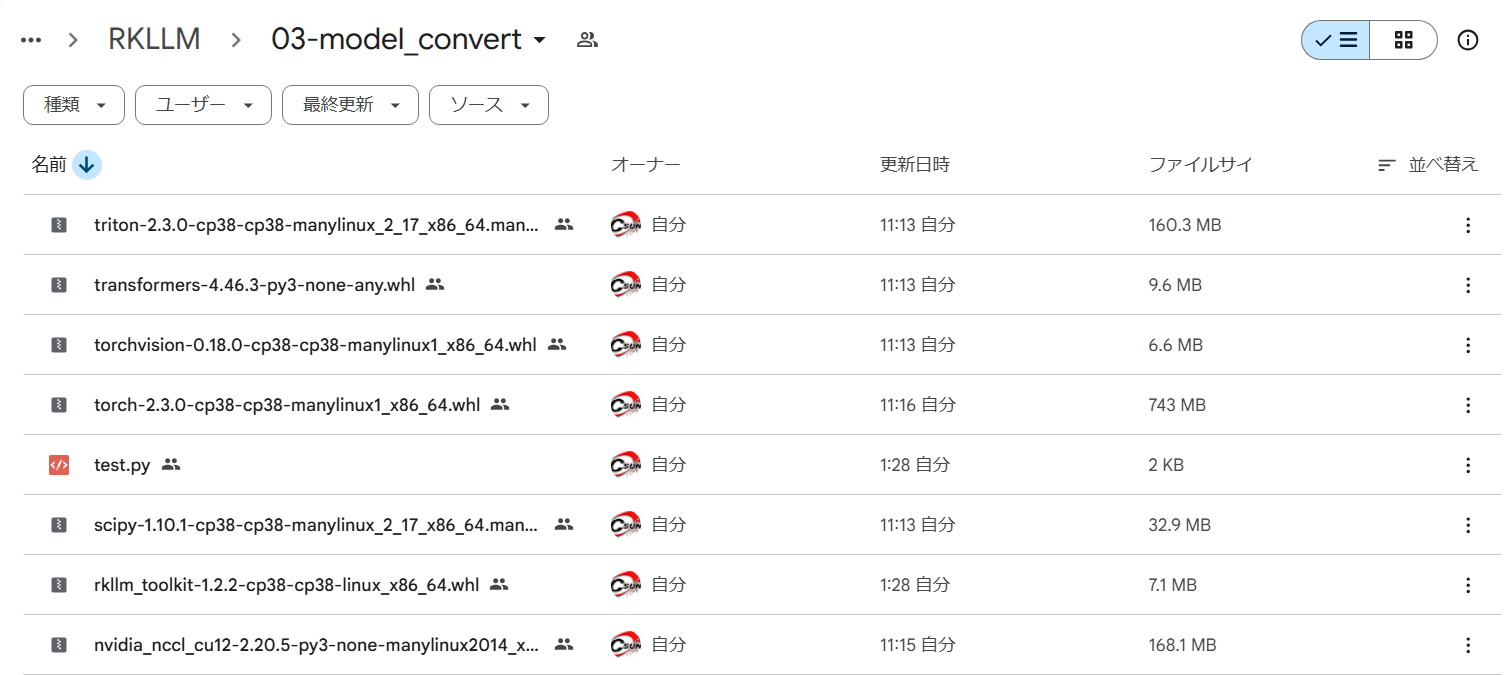
Task: Open more actions for triton-2.3.0 row
Action: tap(1468, 225)
